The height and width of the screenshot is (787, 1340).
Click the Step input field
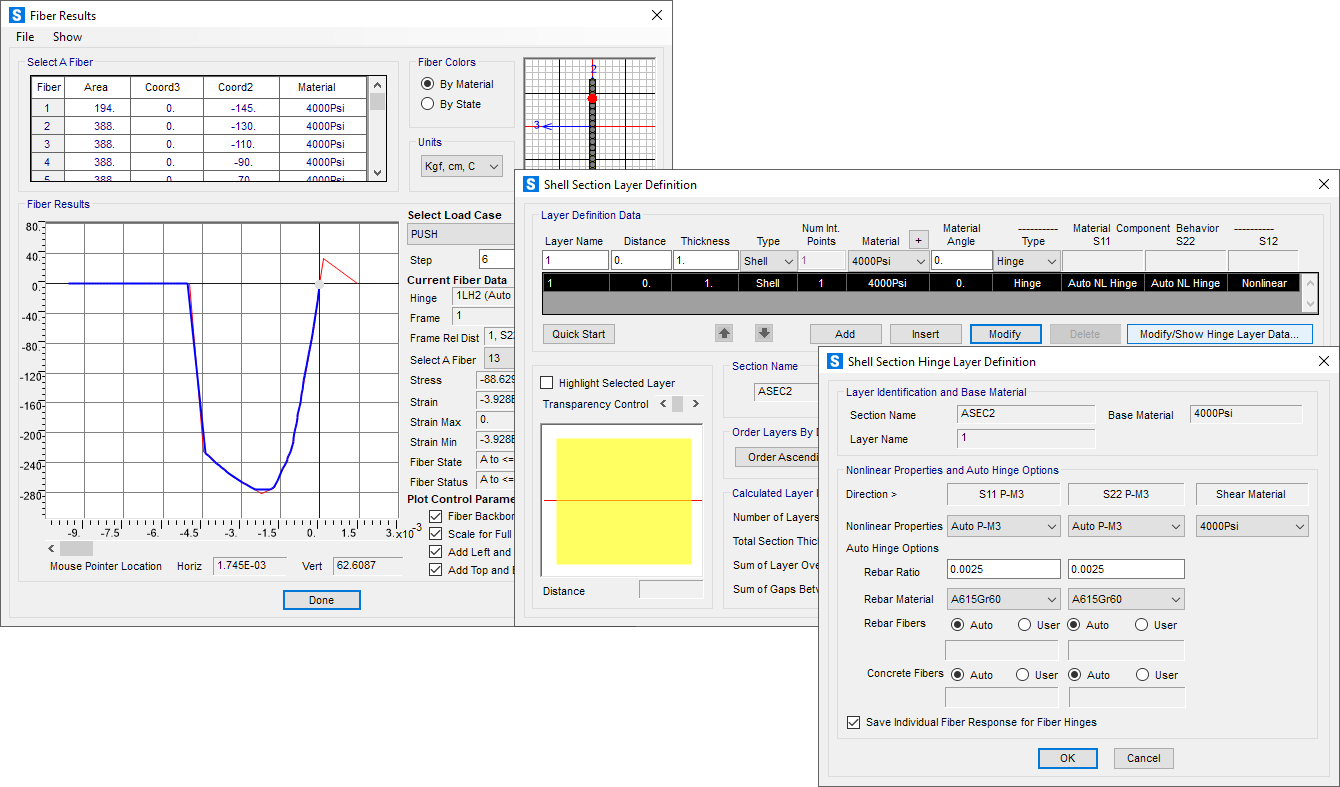[x=497, y=259]
